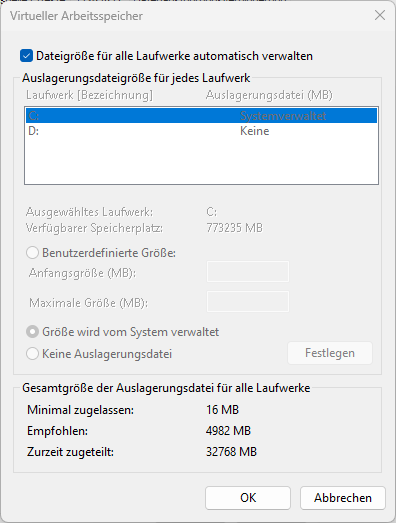This screenshot has width=396, height=523.
Task: Choose Benutzerdefinierte Größe radio option
Action: point(32,253)
